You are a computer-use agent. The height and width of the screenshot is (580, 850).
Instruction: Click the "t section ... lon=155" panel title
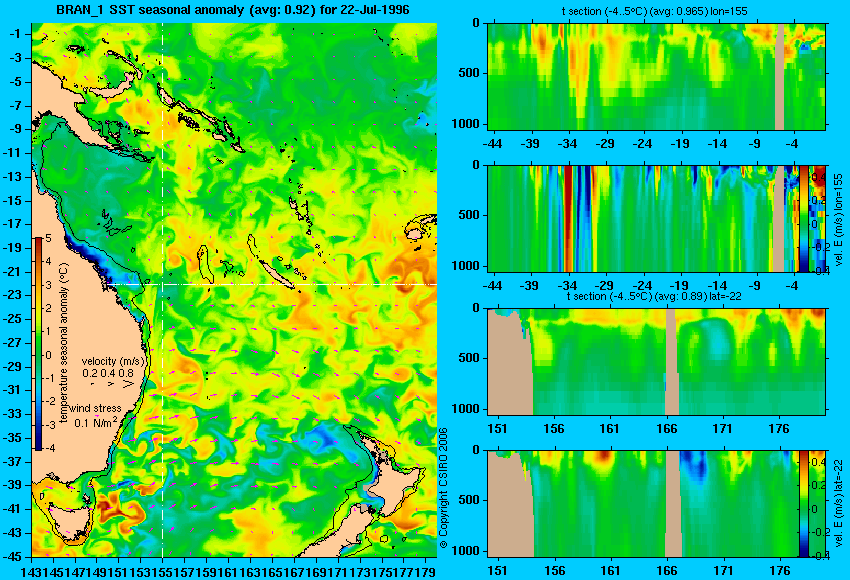tap(656, 11)
